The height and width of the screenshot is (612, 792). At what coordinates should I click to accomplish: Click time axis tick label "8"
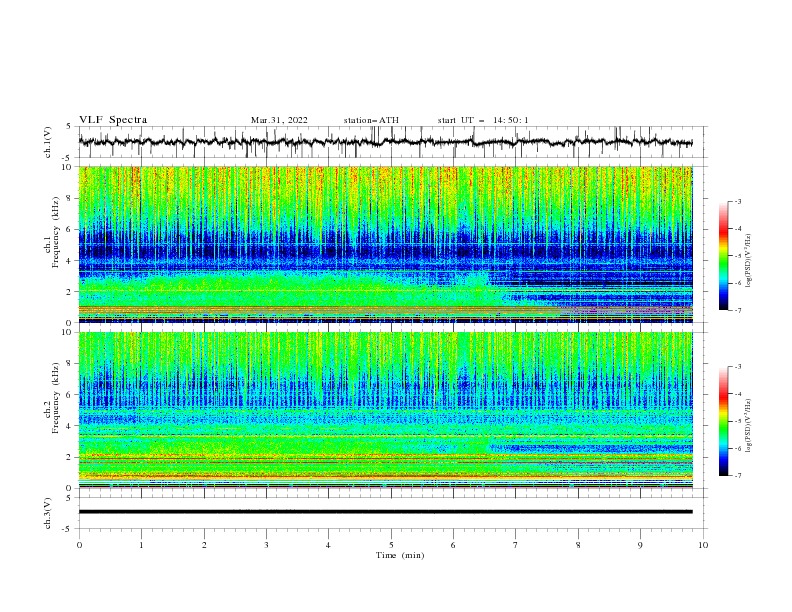click(578, 545)
